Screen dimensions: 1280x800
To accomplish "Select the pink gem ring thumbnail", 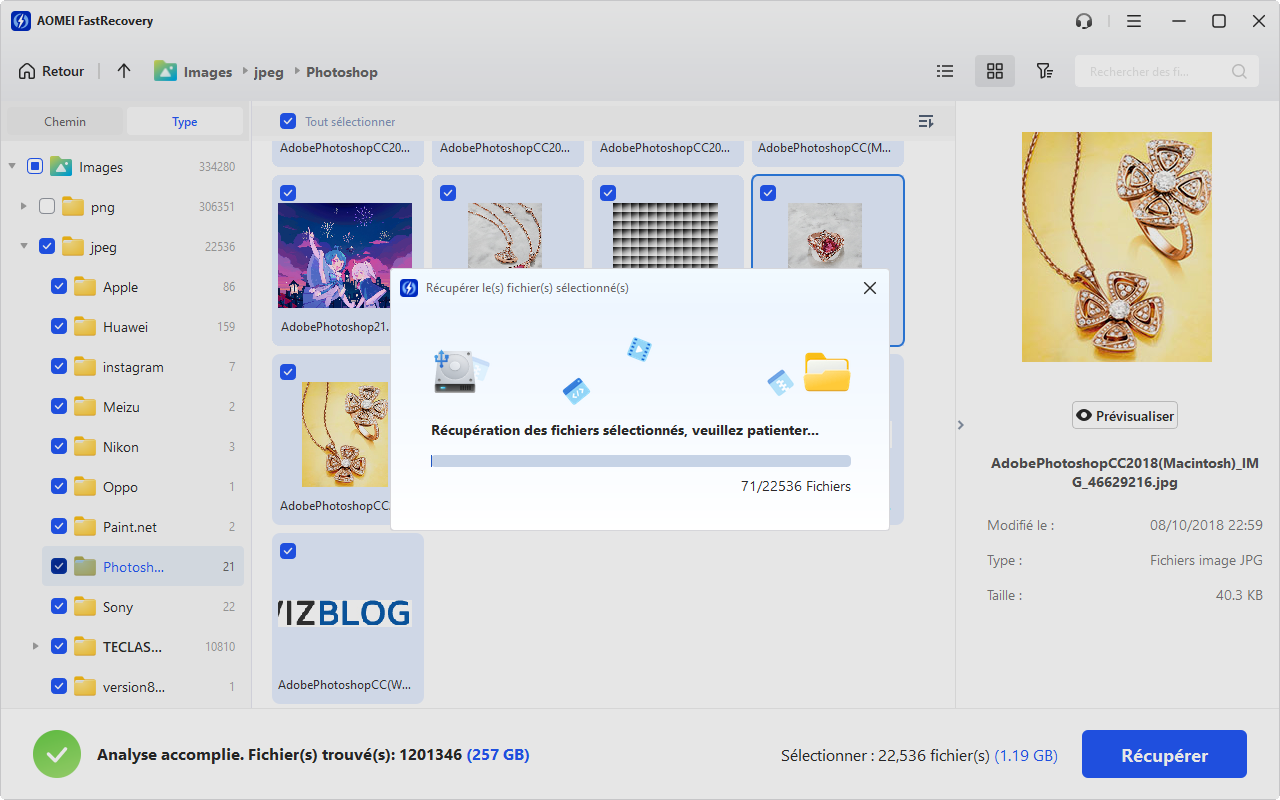I will coord(825,236).
